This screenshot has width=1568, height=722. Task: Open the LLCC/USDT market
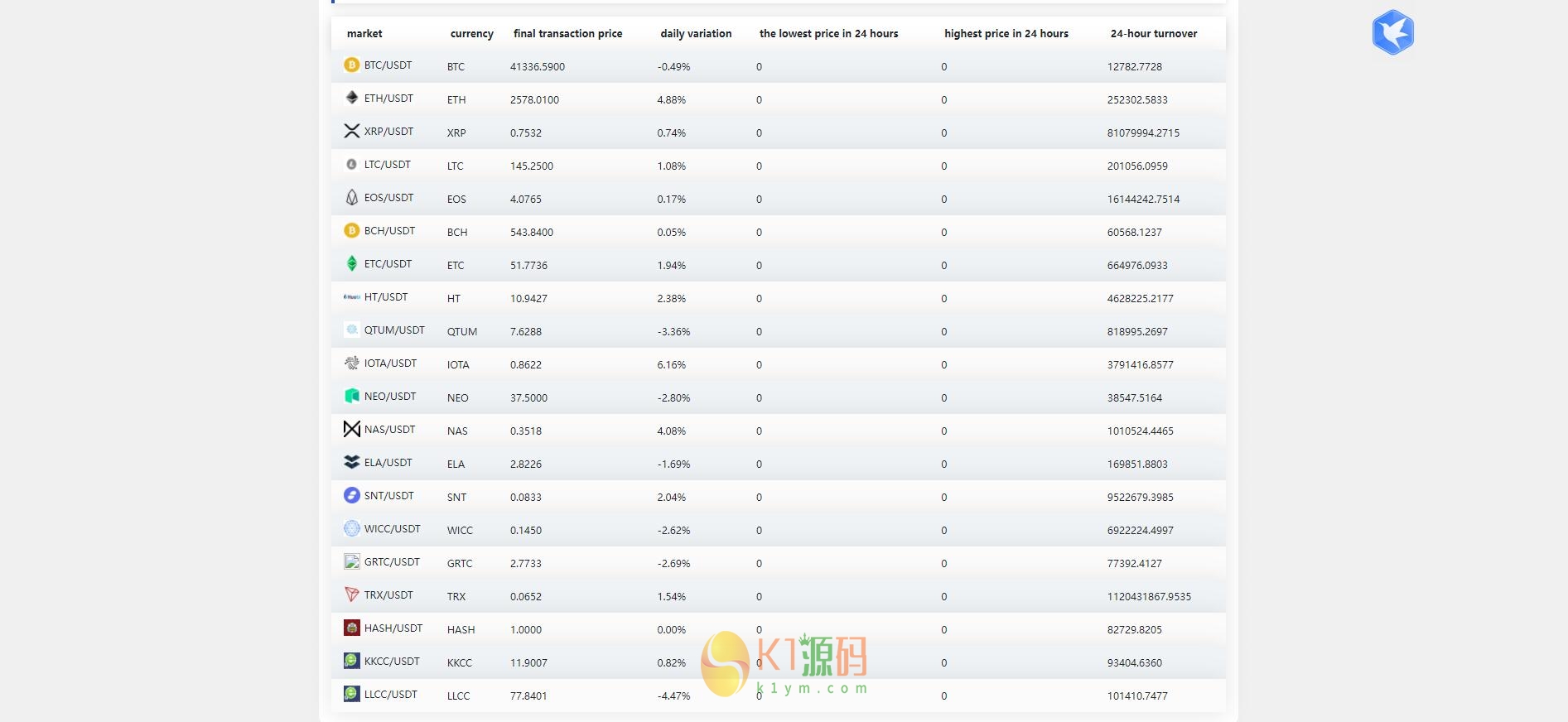[x=391, y=695]
